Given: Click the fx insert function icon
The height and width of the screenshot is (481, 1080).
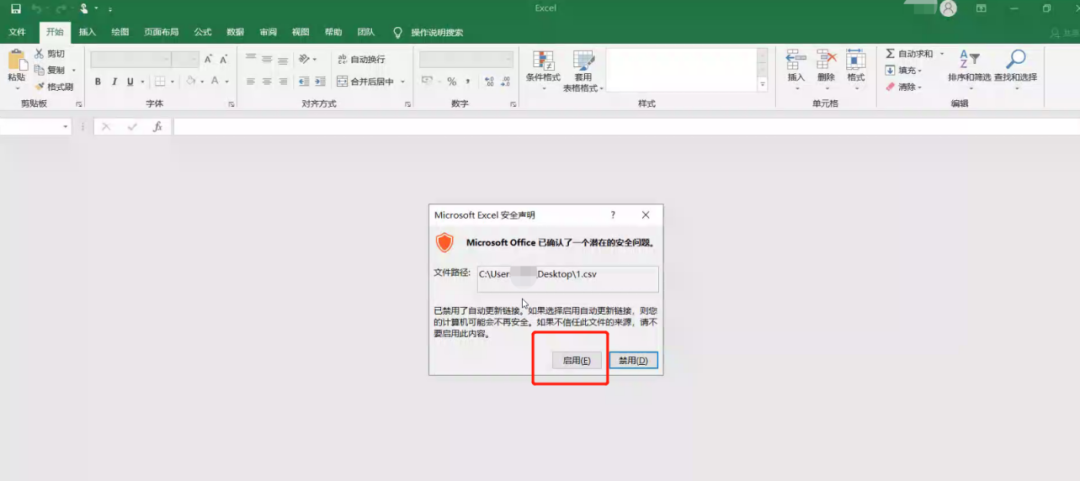Looking at the screenshot, I should (x=157, y=127).
